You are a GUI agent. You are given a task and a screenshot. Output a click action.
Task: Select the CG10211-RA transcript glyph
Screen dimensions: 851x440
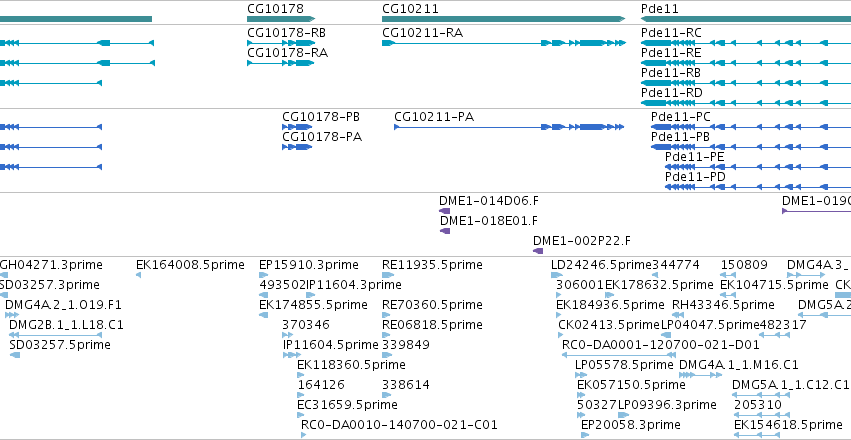coord(503,43)
